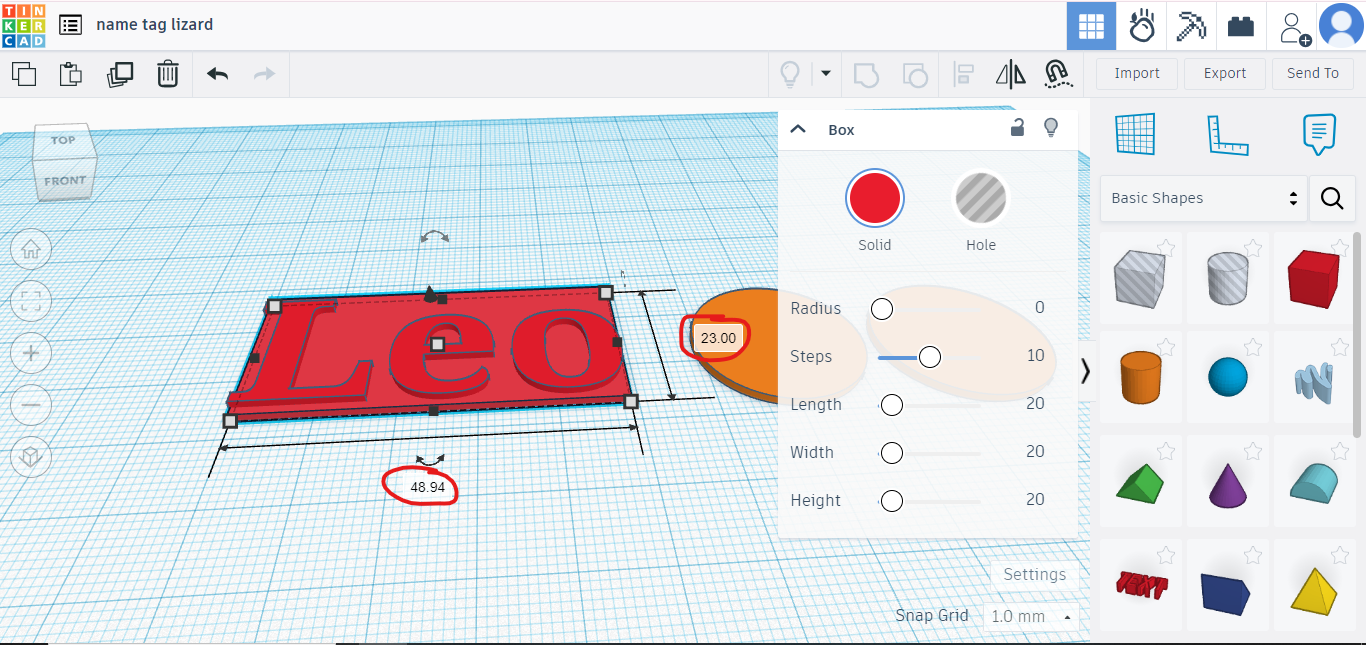
Task: Click the Mirror tool icon
Action: pyautogui.click(x=1011, y=73)
